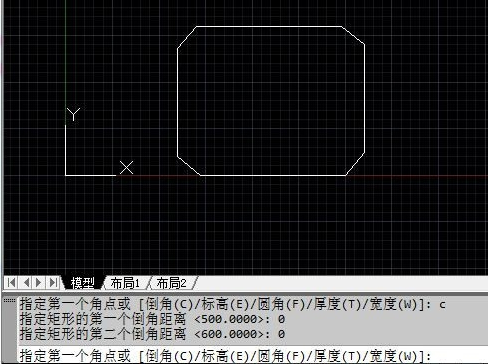
Task: Switch to the 模型 tab
Action: coord(83,283)
